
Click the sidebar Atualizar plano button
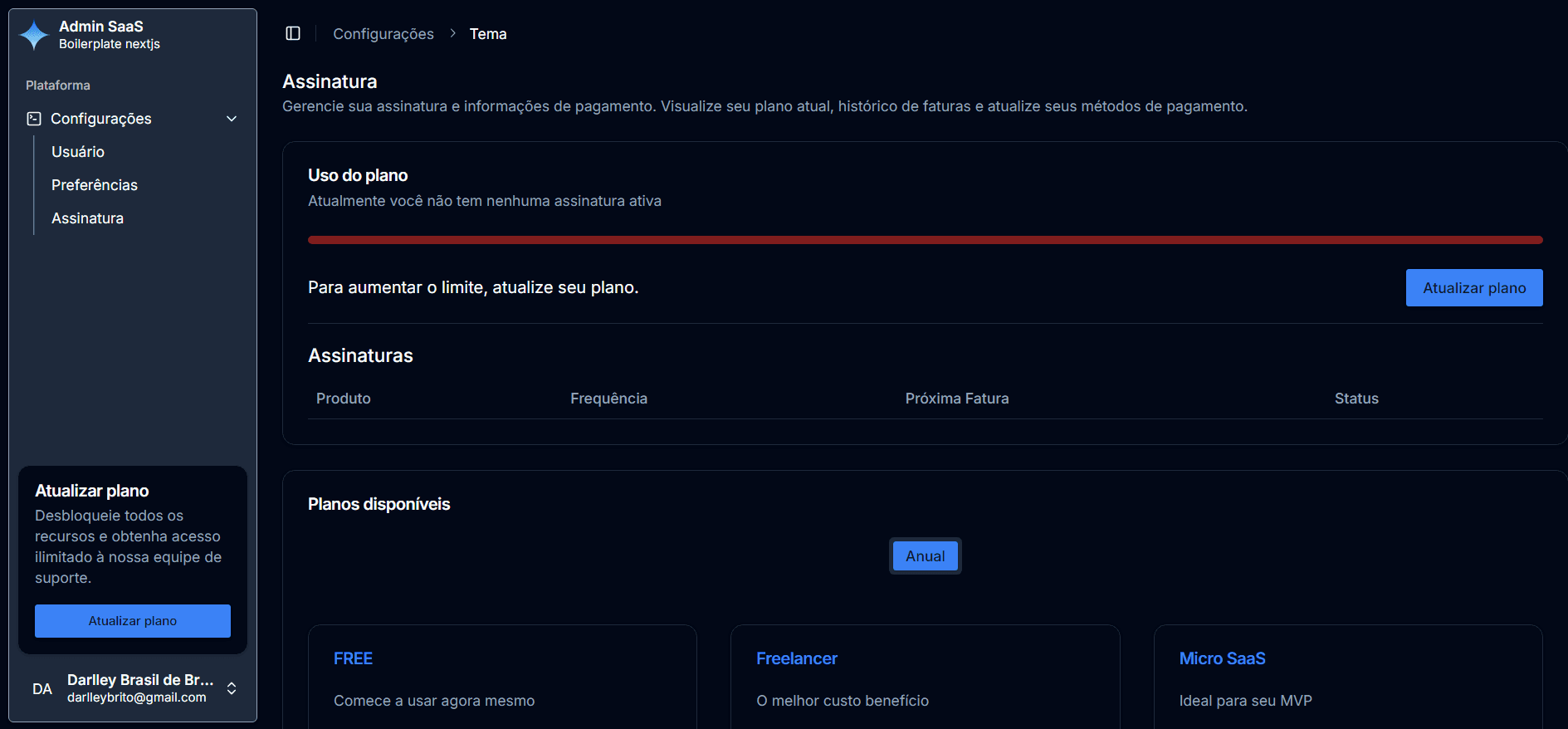[133, 621]
